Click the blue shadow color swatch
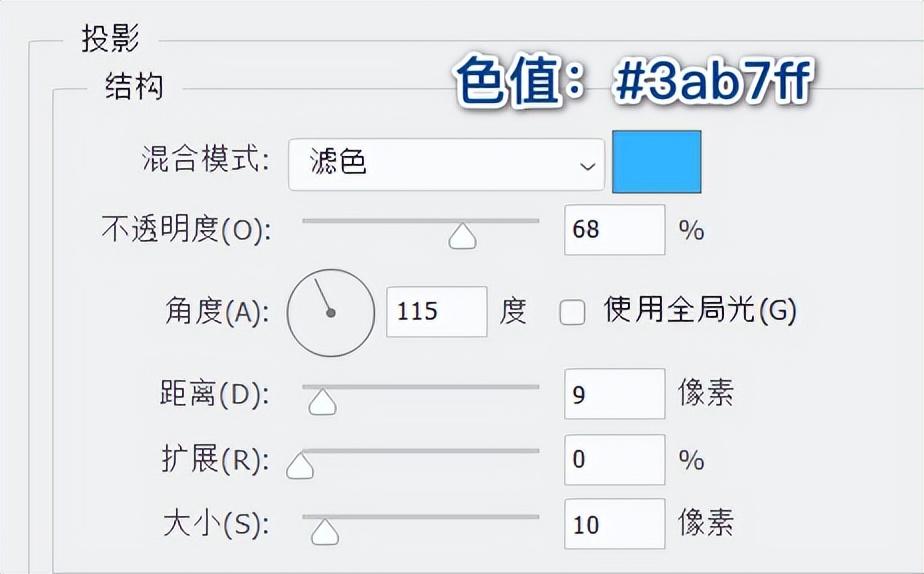Viewport: 924px width, 574px height. pos(656,162)
